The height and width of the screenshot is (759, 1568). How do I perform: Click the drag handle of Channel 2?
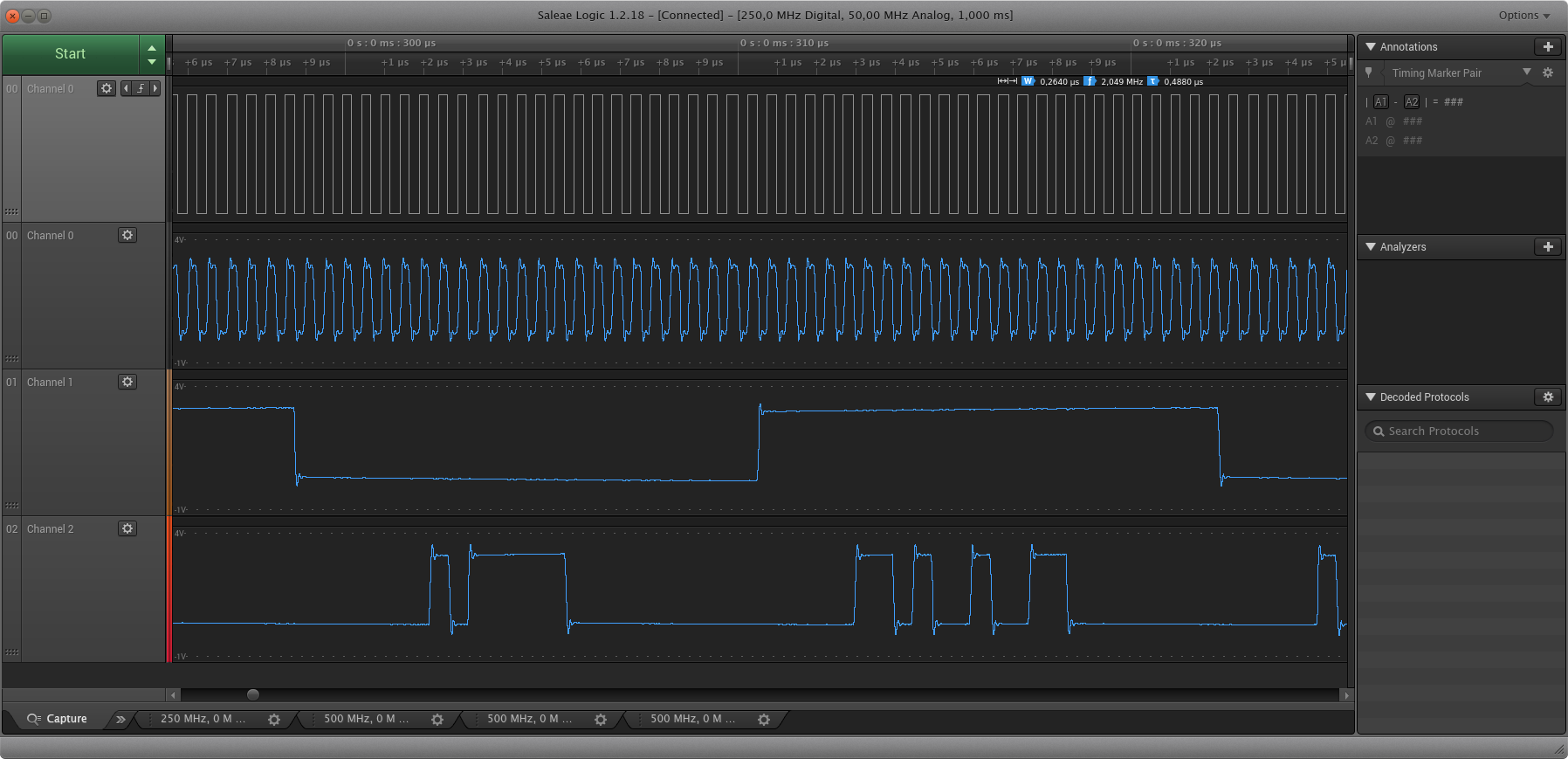(11, 652)
